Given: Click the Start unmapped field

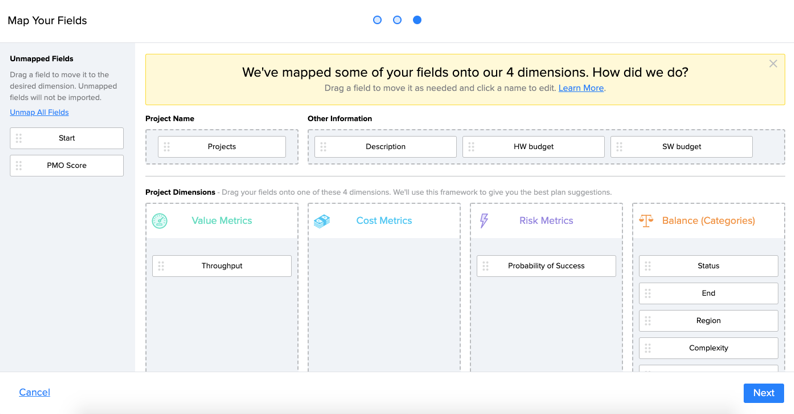Looking at the screenshot, I should [67, 138].
